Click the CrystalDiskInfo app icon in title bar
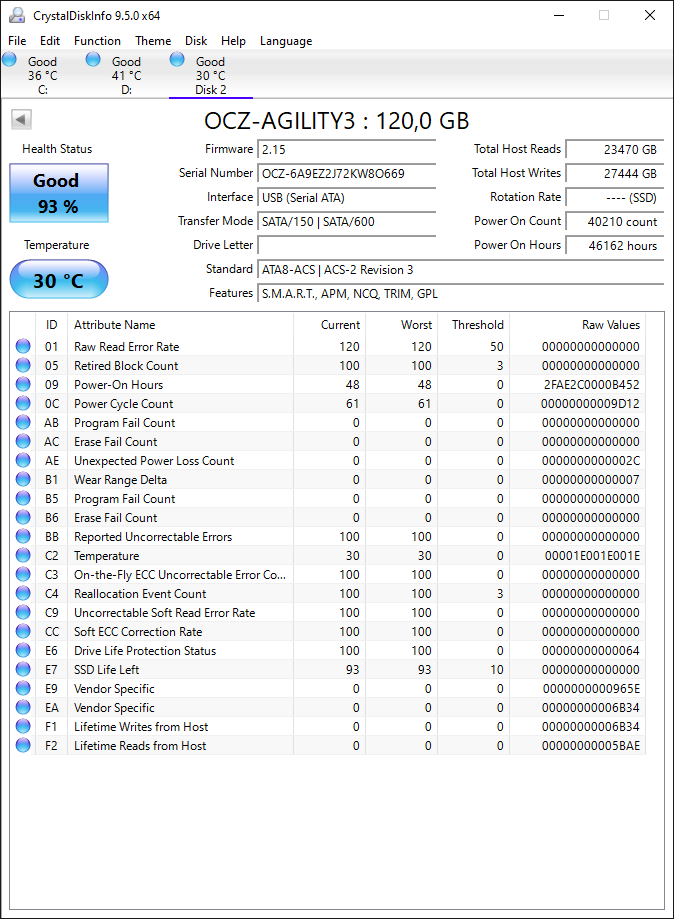Image resolution: width=674 pixels, height=919 pixels. pos(17,15)
